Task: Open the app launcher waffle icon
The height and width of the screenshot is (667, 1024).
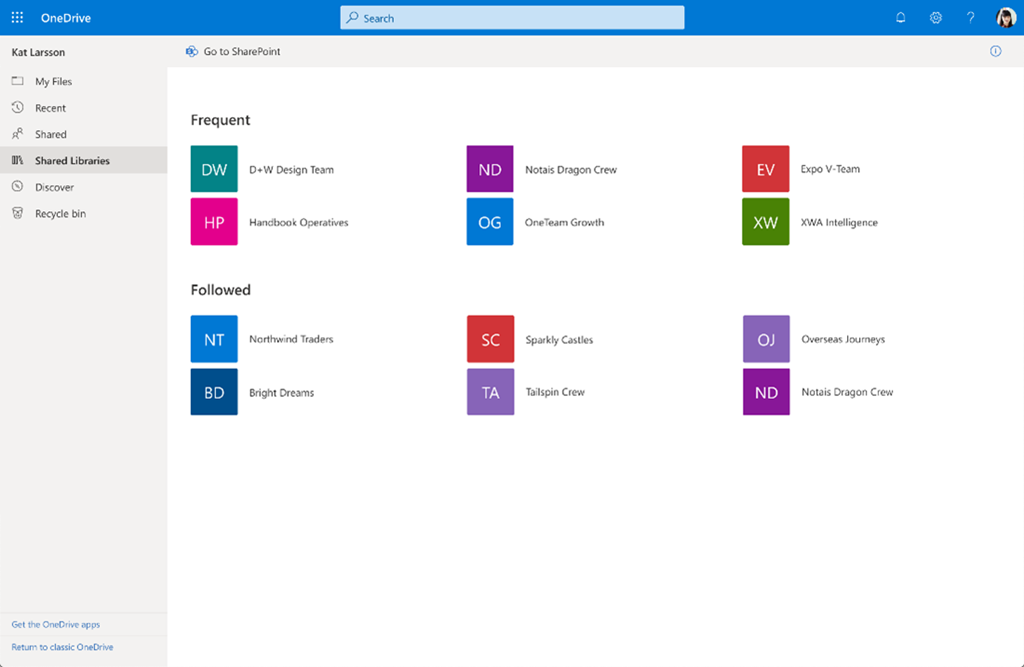Action: tap(17, 18)
